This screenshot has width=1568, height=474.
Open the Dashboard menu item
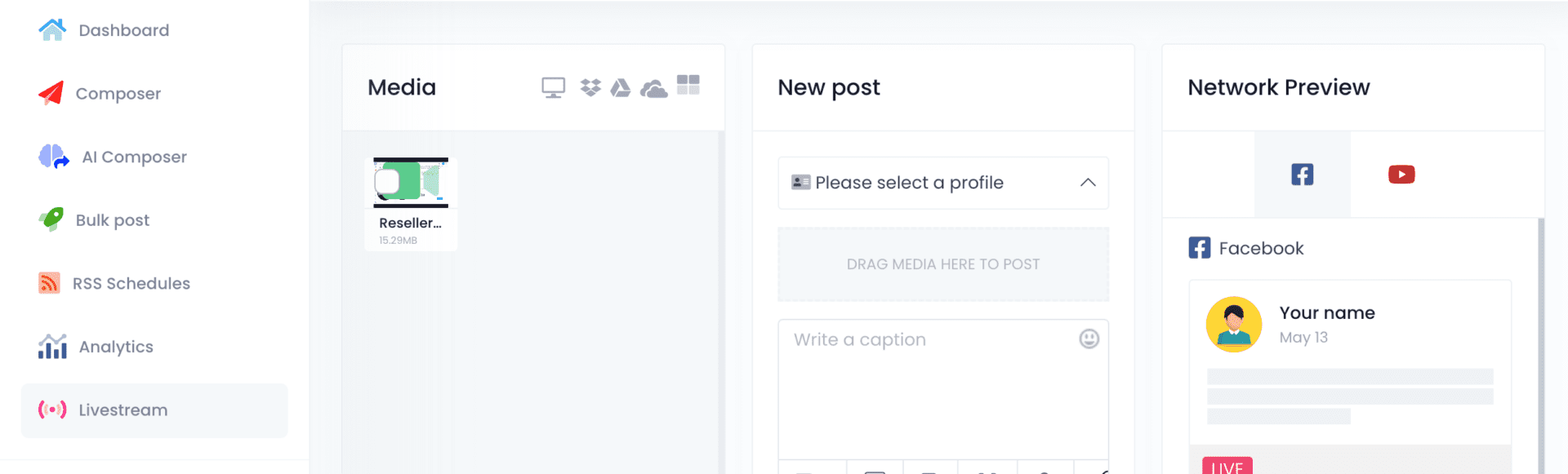(x=123, y=30)
